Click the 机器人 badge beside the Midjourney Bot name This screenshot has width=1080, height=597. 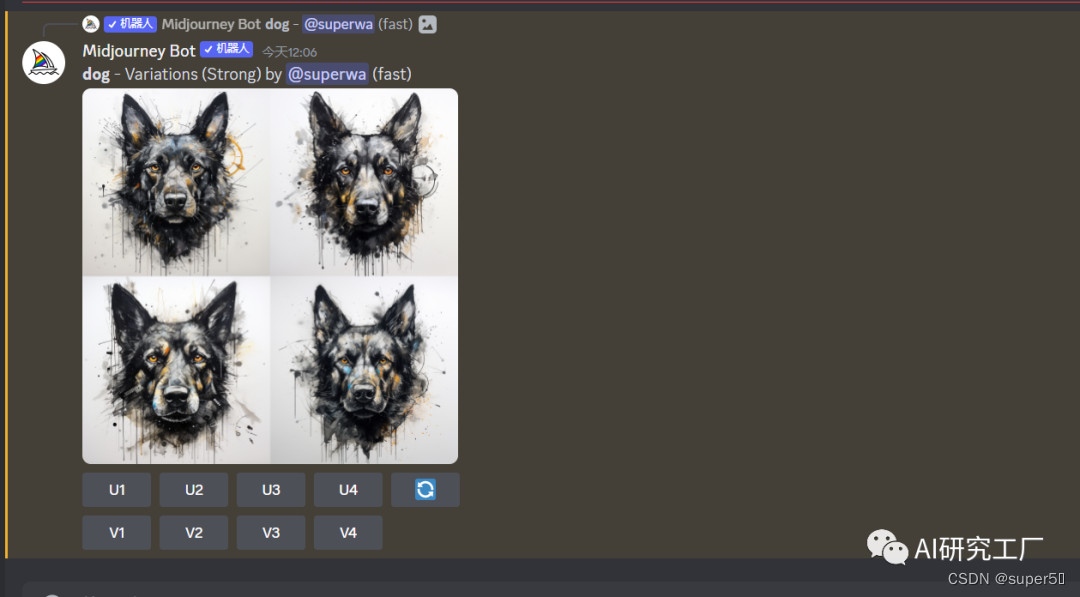coord(227,49)
